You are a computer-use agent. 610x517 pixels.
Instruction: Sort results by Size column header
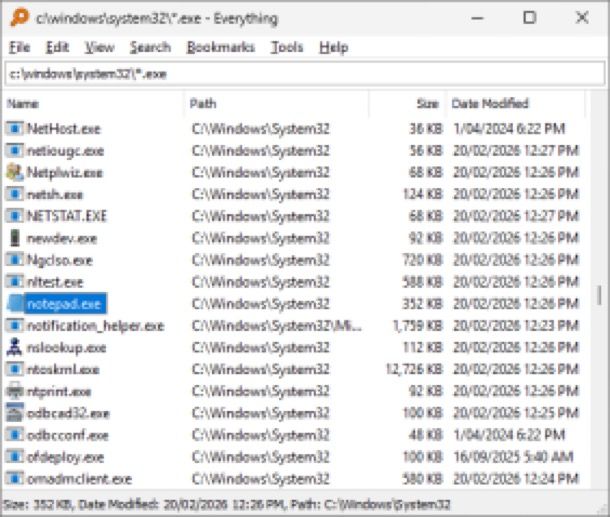click(407, 103)
